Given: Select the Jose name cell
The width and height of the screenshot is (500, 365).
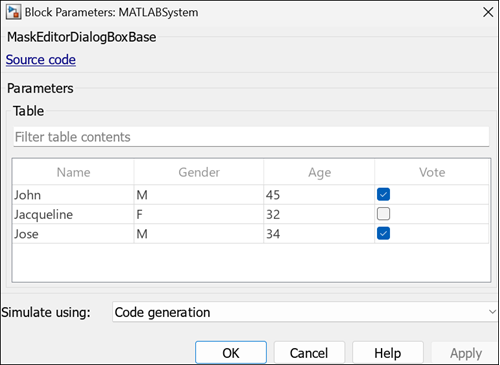Looking at the screenshot, I should coord(73,234).
